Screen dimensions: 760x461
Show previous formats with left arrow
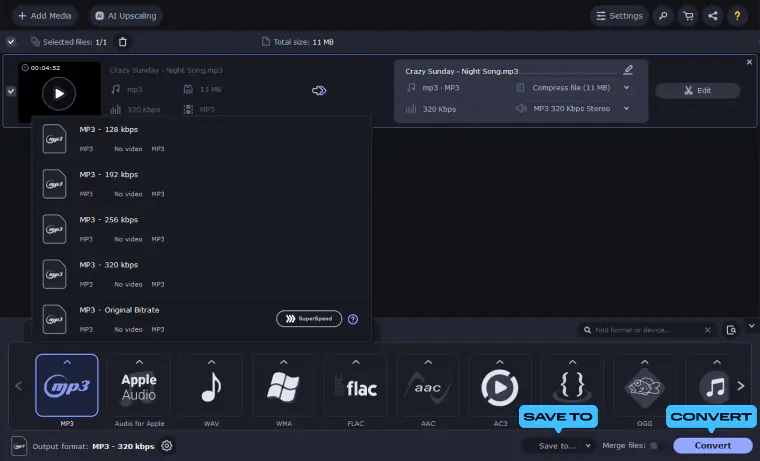click(19, 386)
